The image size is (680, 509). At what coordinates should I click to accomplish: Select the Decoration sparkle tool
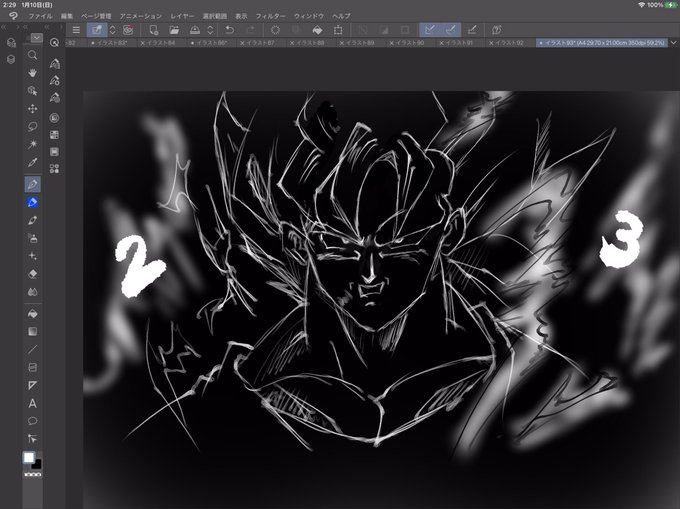(x=33, y=256)
